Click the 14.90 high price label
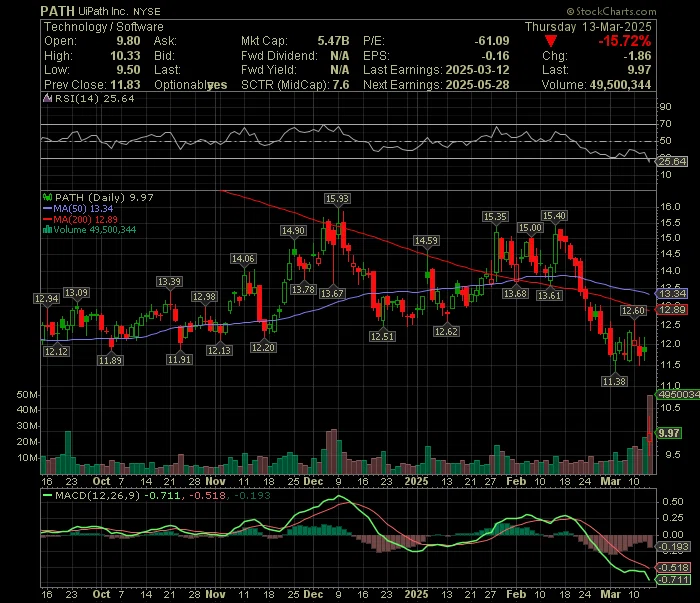 tap(293, 230)
